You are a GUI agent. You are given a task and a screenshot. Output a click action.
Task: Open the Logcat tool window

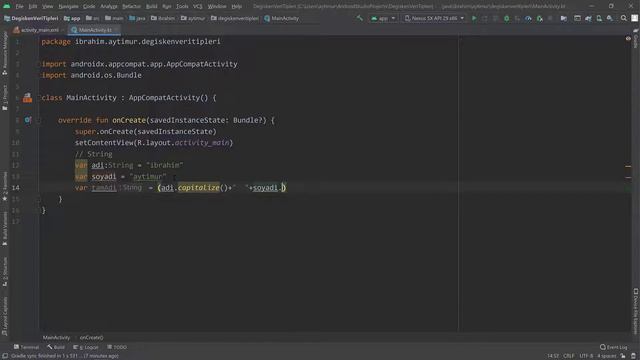pos(86,347)
